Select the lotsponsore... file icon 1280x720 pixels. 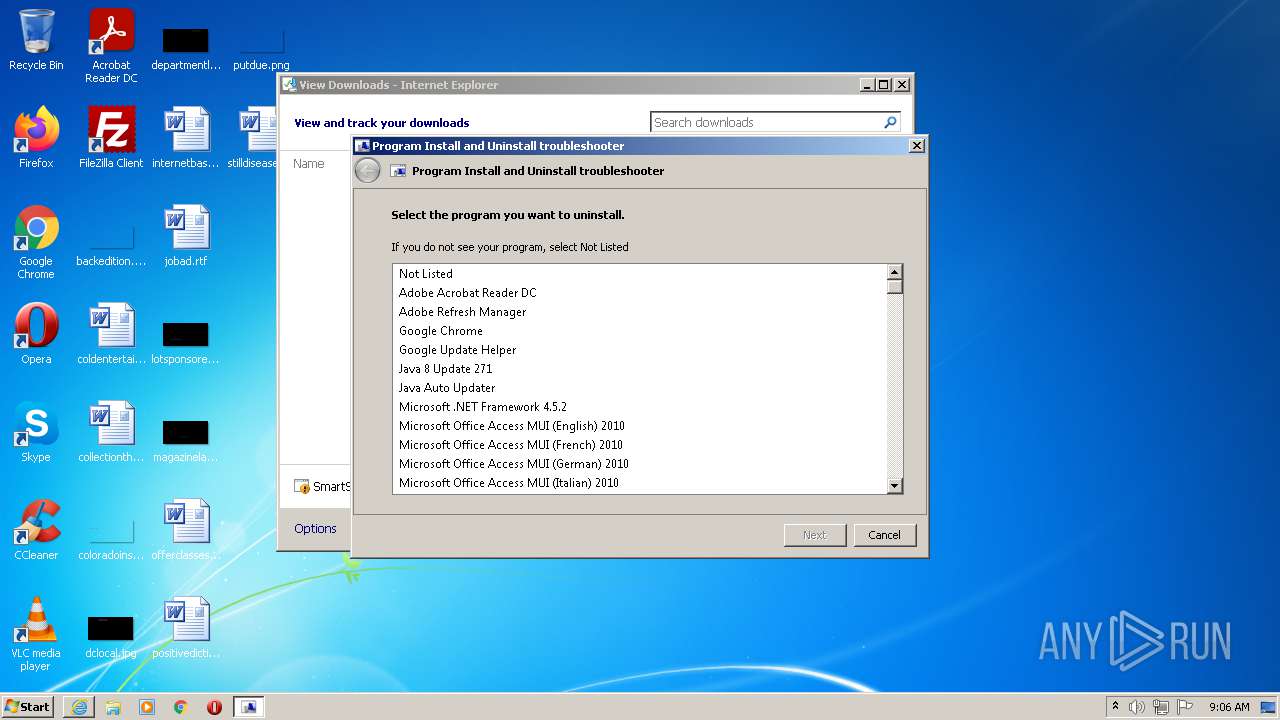click(186, 343)
